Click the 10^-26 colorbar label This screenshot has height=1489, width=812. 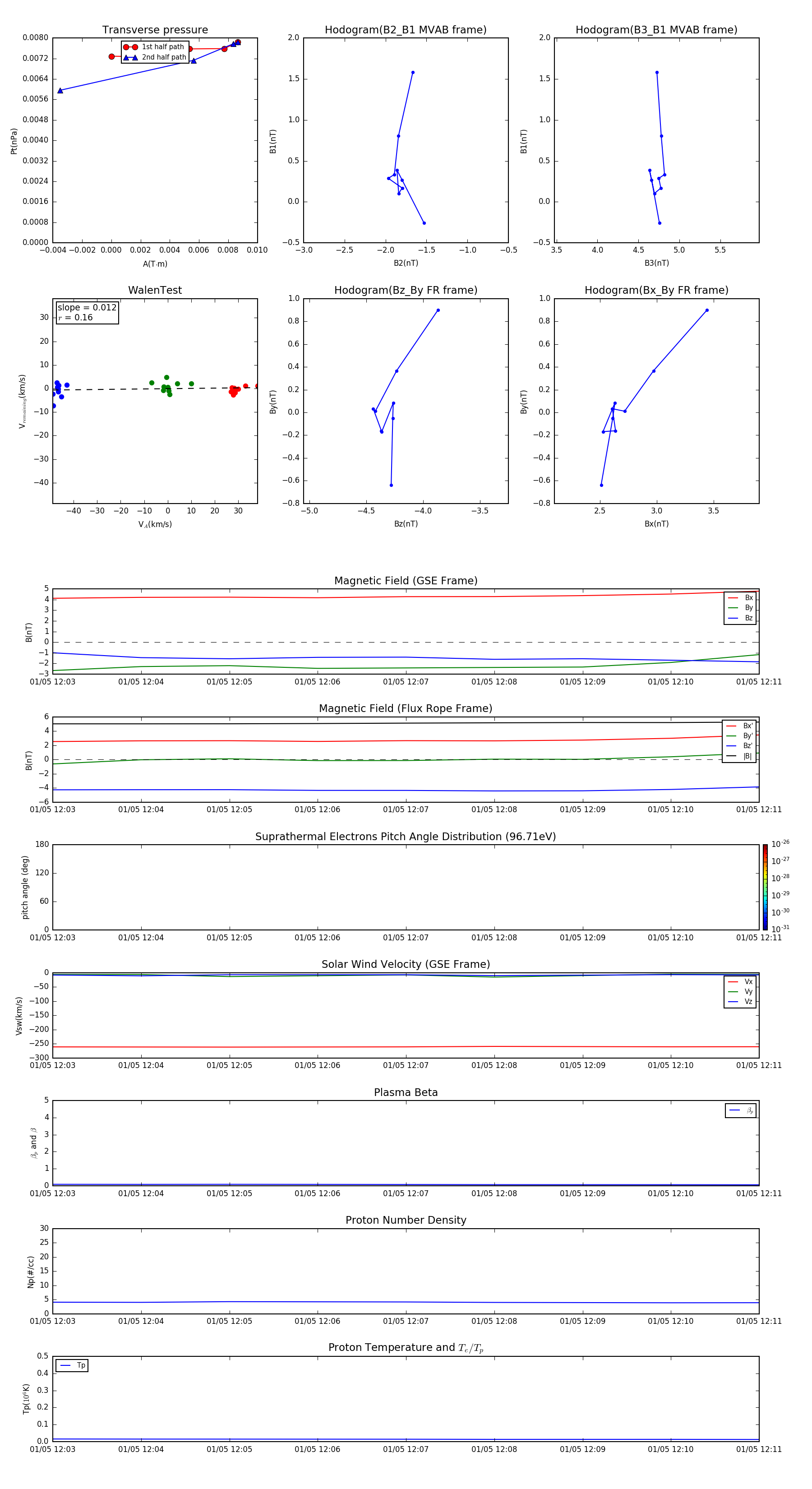(x=780, y=844)
